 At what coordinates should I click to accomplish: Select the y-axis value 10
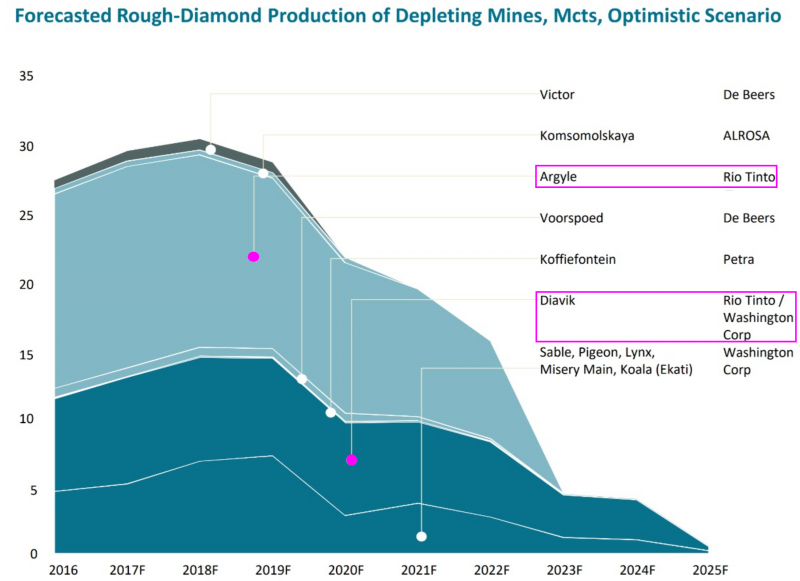[x=26, y=419]
